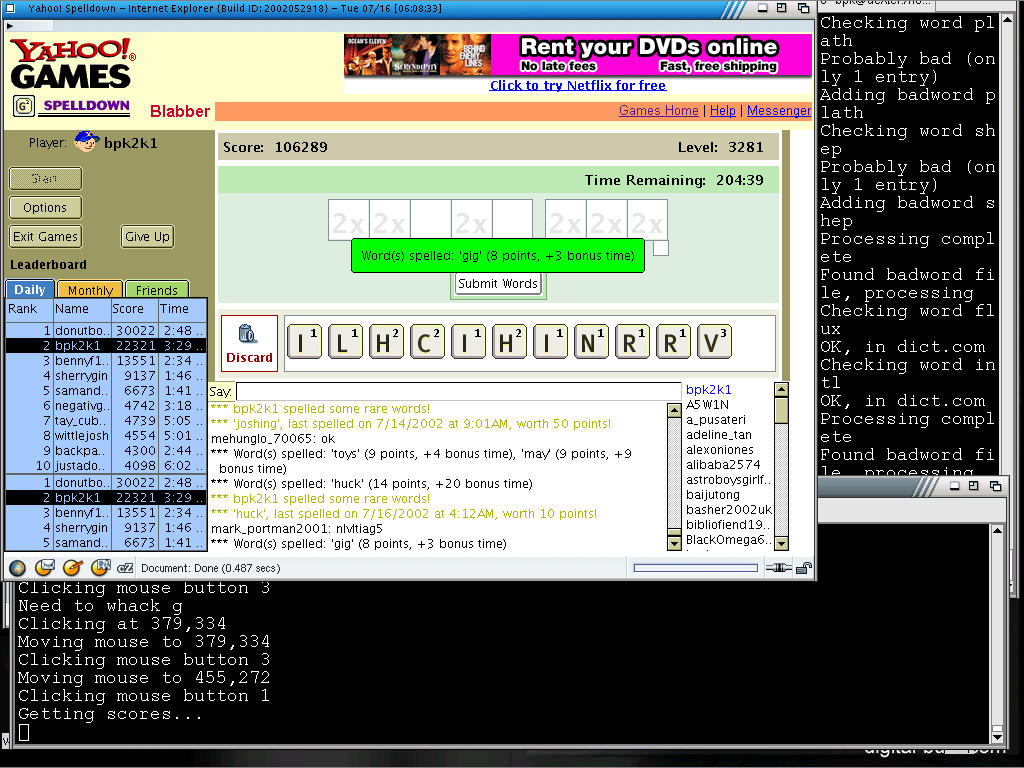The width and height of the screenshot is (1024, 768).
Task: Click the user list scroll-down arrow
Action: click(x=780, y=543)
